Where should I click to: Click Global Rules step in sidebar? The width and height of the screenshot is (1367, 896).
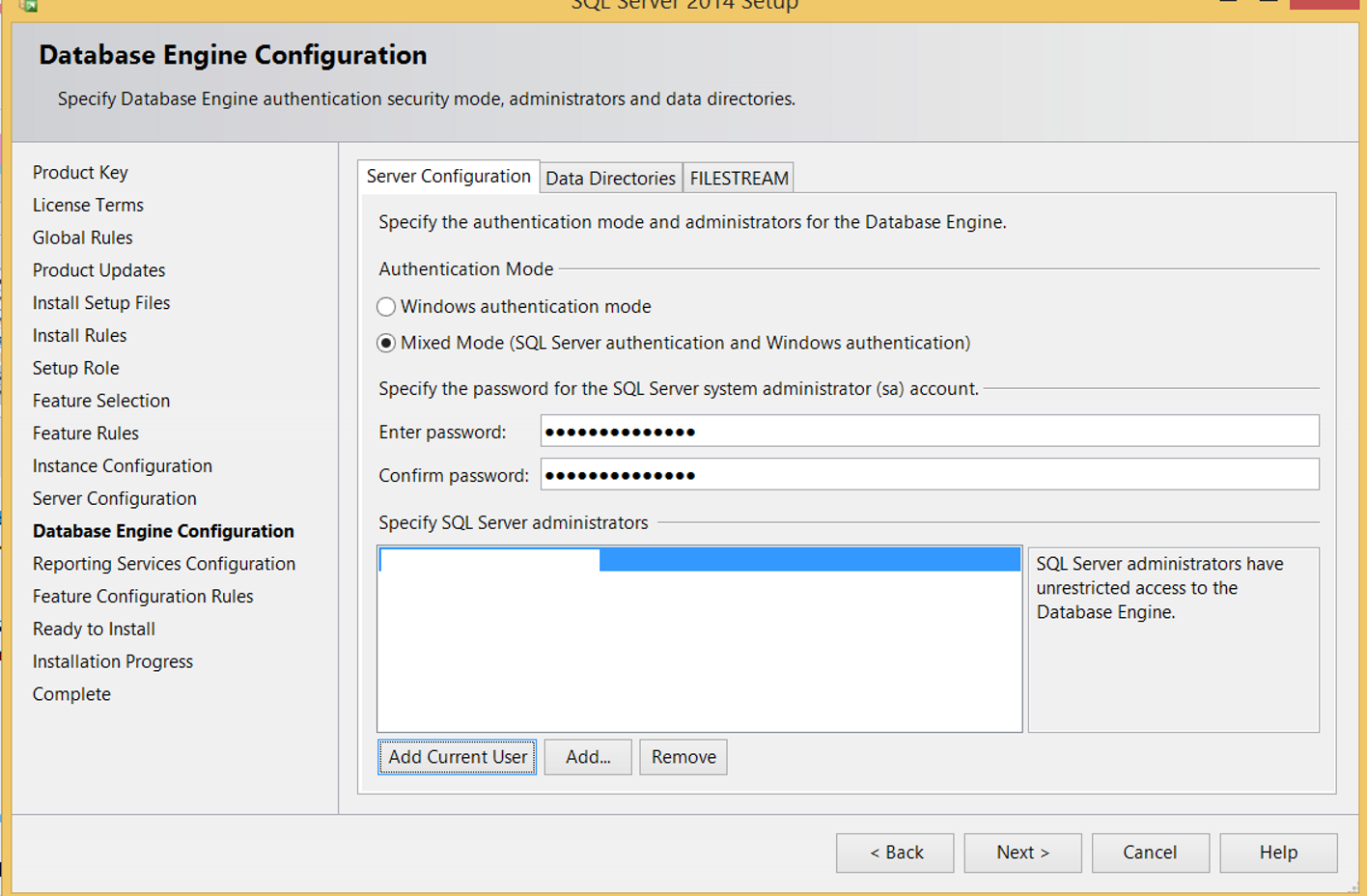[83, 238]
